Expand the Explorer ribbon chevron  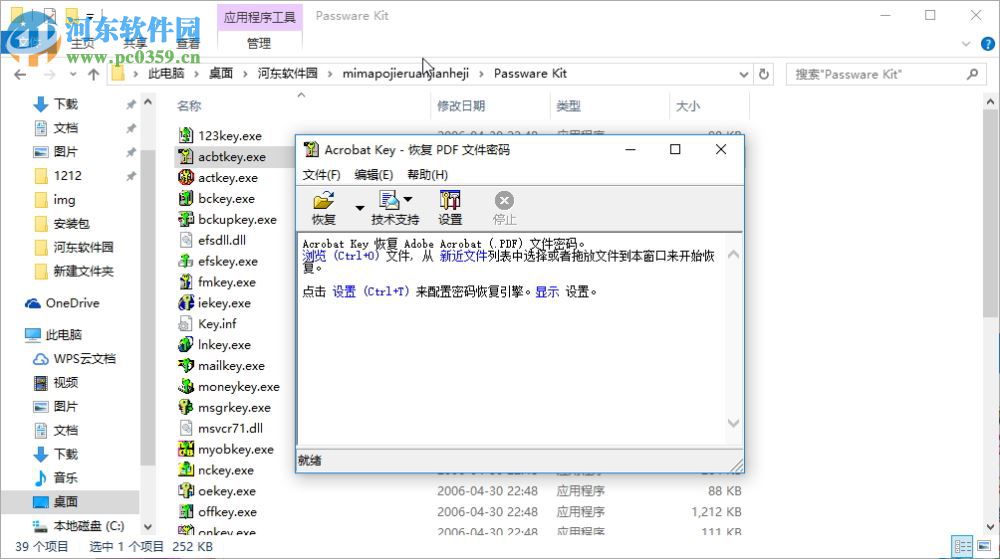pyautogui.click(x=966, y=44)
